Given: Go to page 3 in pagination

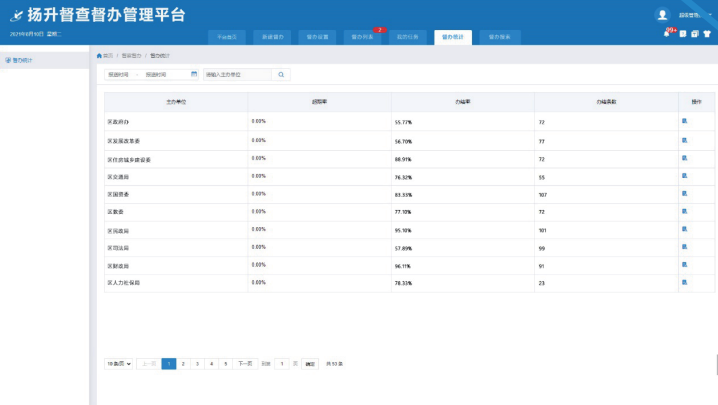Looking at the screenshot, I should 197,364.
